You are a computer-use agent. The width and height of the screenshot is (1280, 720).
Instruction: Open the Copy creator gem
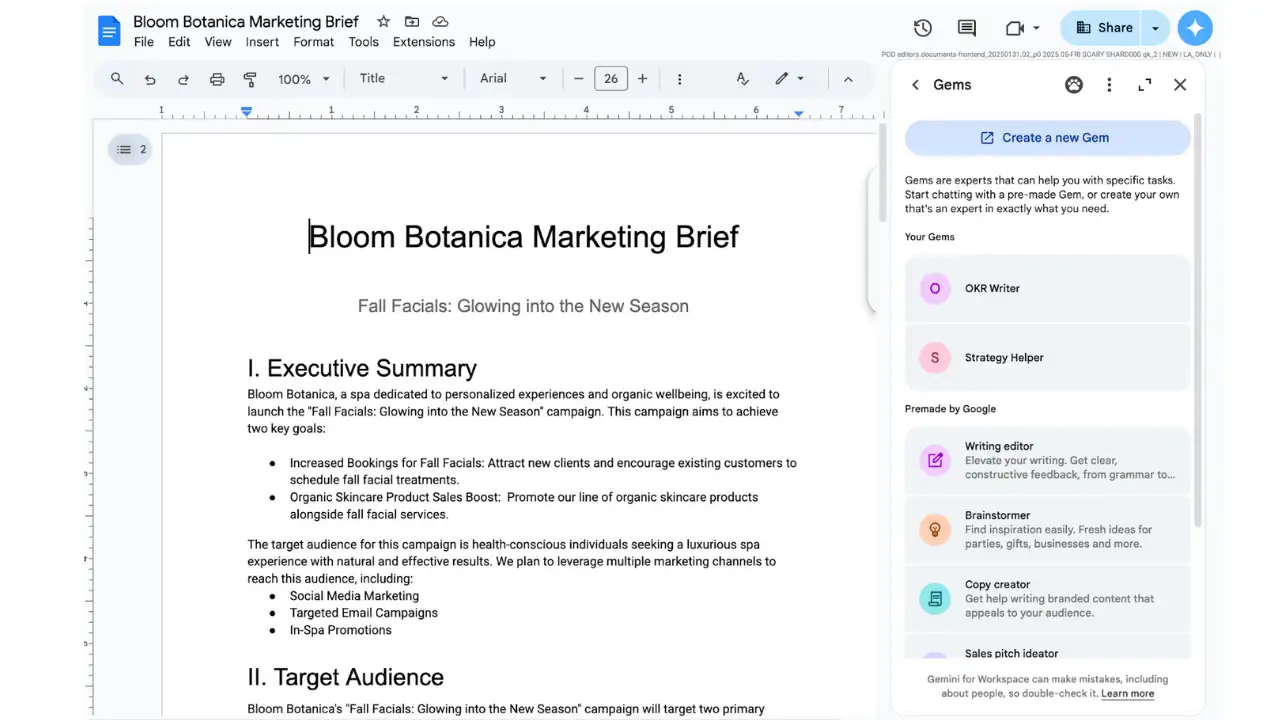[x=1048, y=599]
